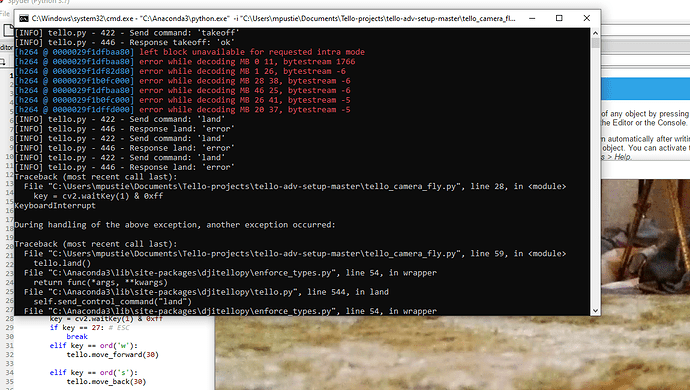Viewport: 690px width, 390px height.
Task: Click "tello.move_forward(30)" in Spyder editor
Action: [x=113, y=355]
